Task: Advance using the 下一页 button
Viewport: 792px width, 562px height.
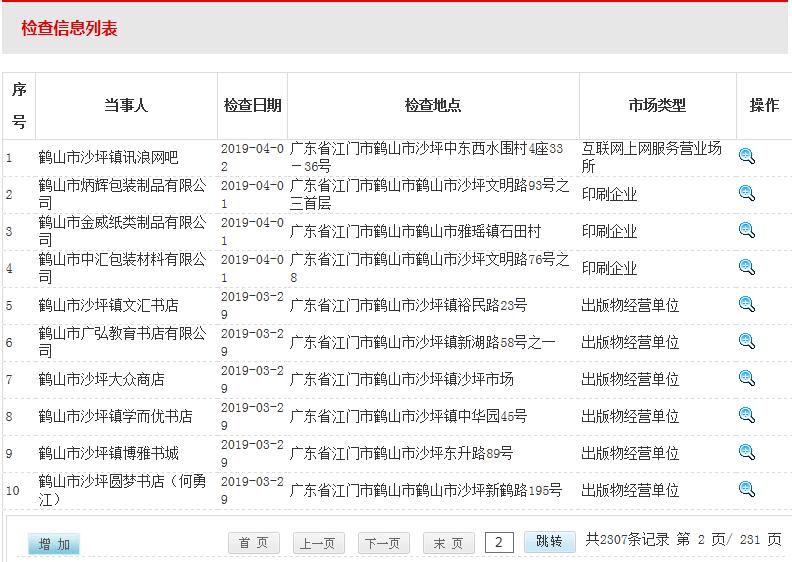Action: coord(384,543)
